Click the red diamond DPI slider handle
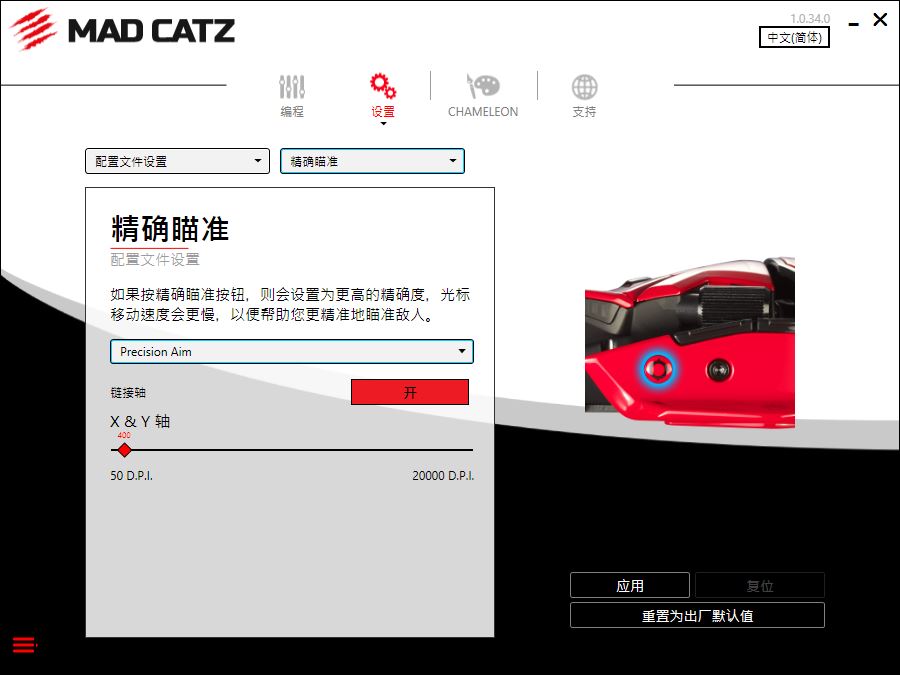The width and height of the screenshot is (900, 675). point(124,450)
